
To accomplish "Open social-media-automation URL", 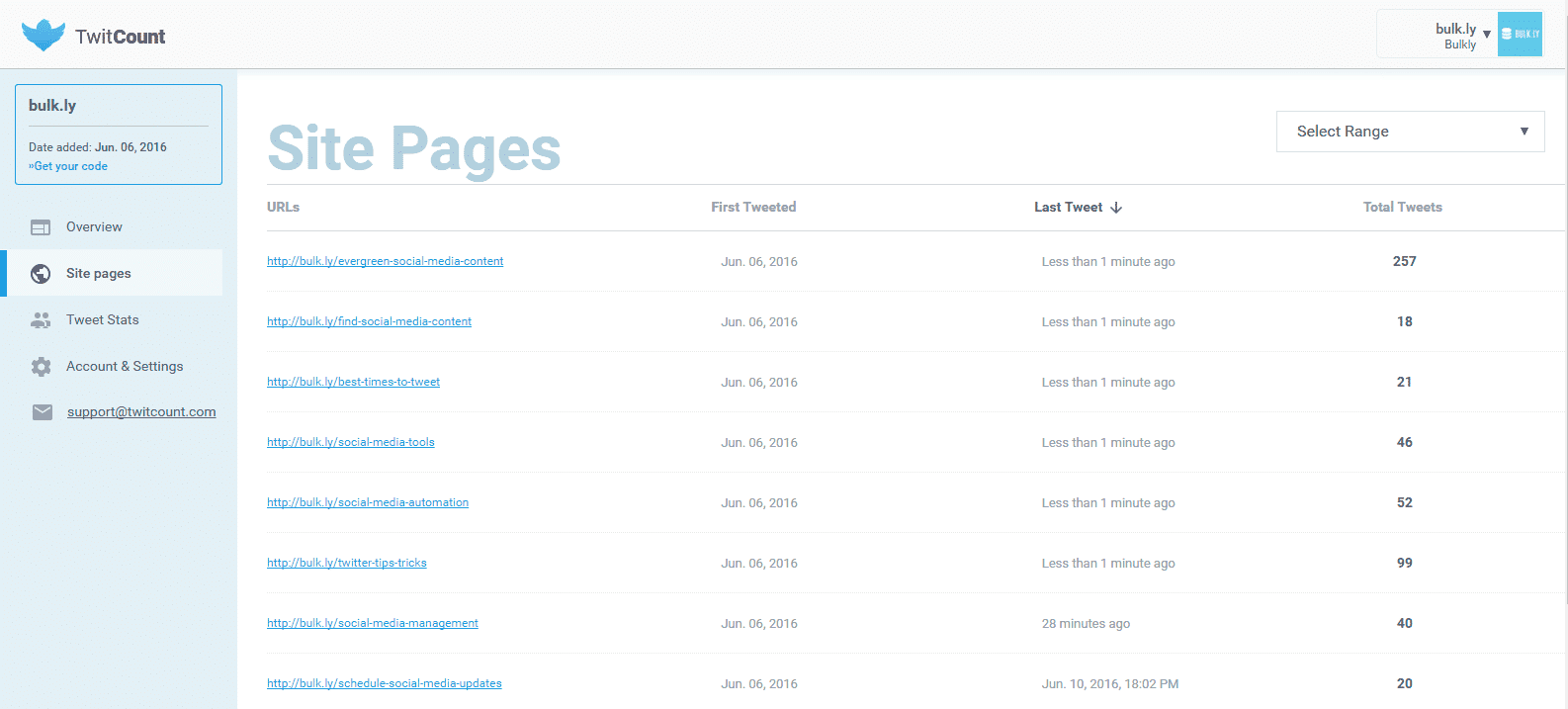I will click(368, 502).
